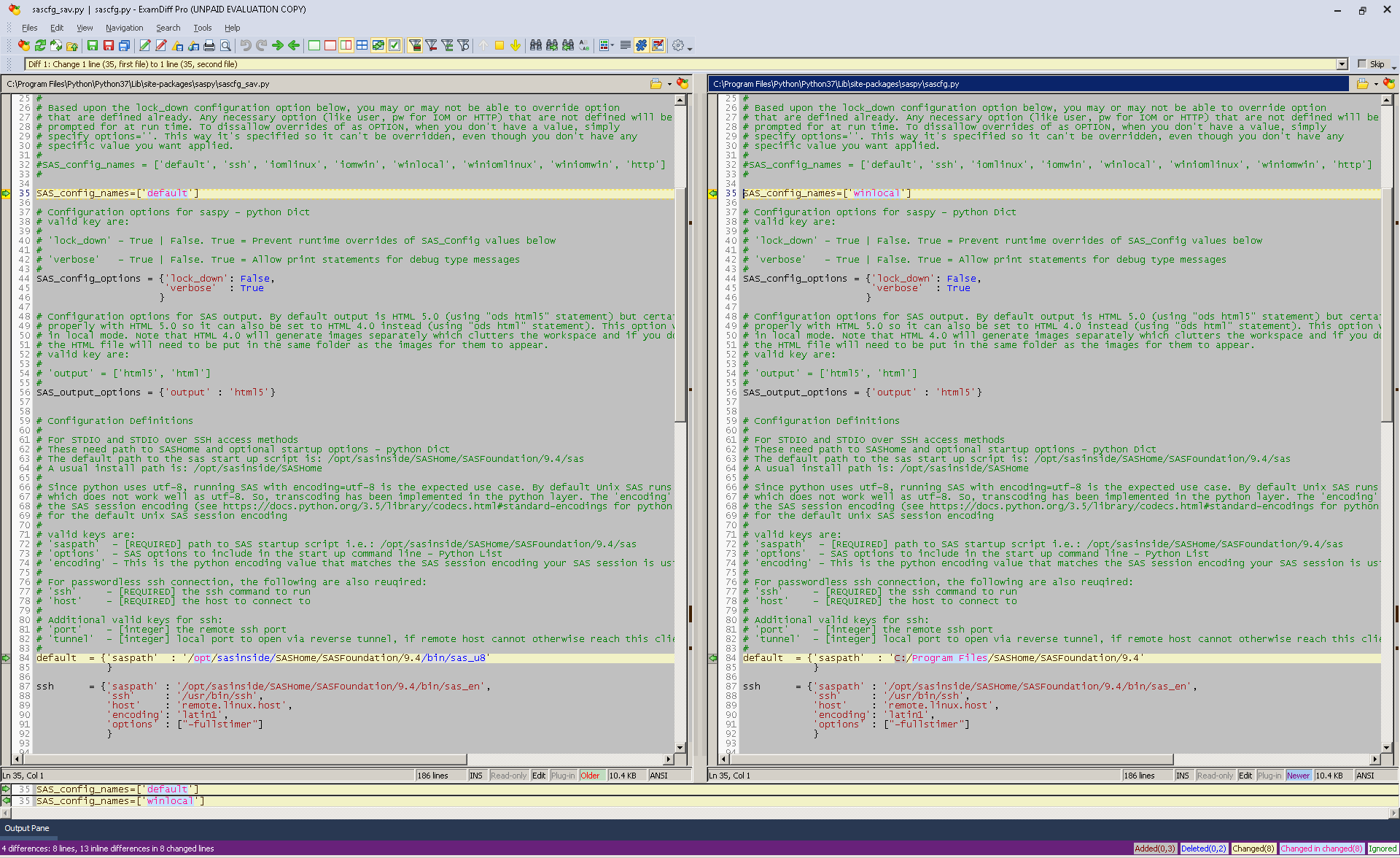Open right pane folder icon dropdown arrow
Viewport: 1400px width, 858px height.
point(1376,85)
